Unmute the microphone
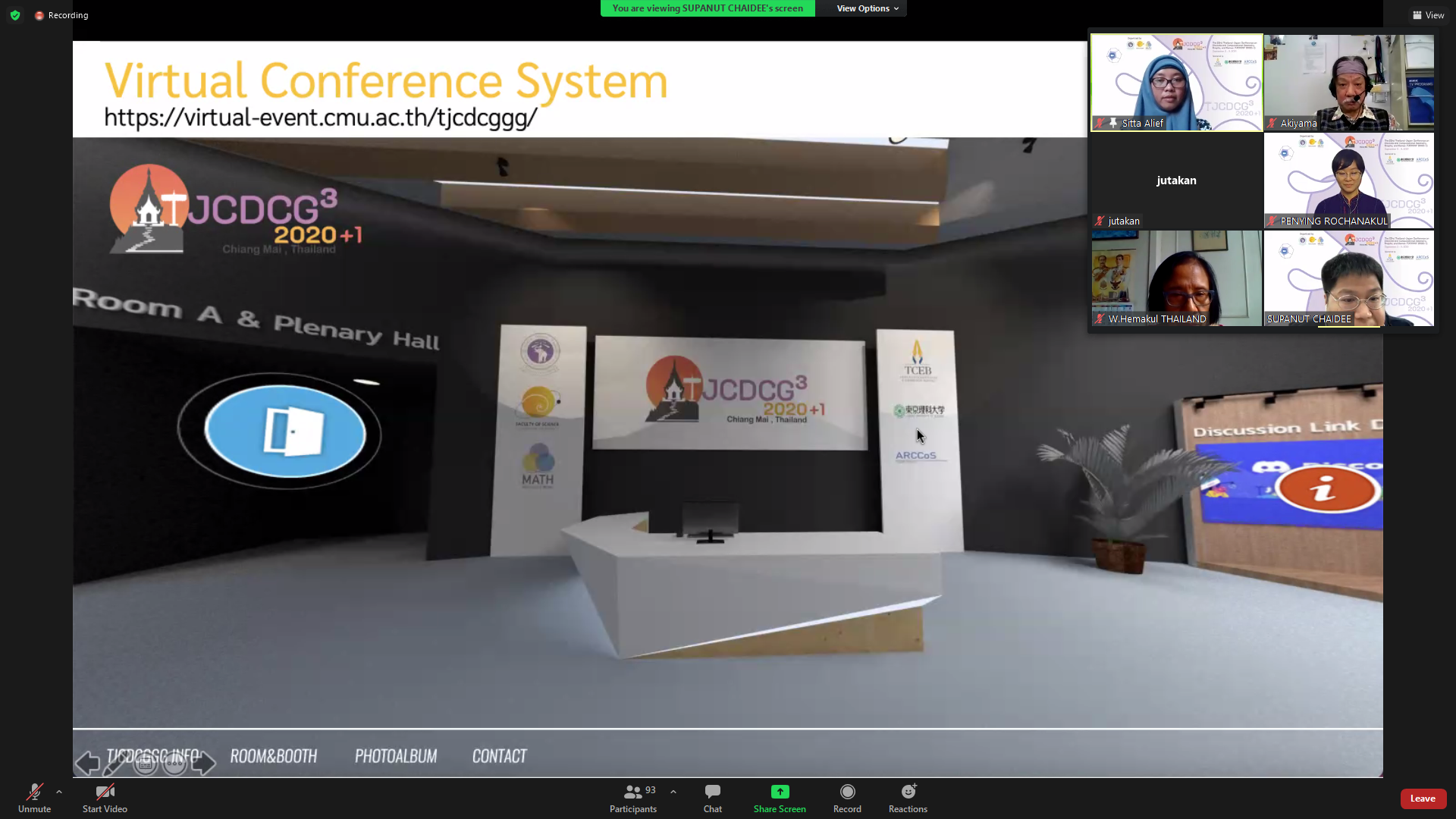Image resolution: width=1456 pixels, height=819 pixels. click(x=34, y=799)
